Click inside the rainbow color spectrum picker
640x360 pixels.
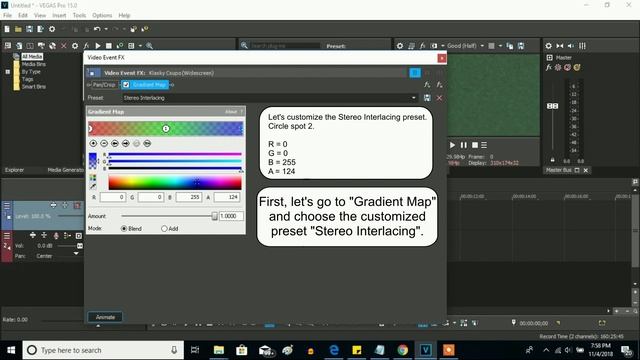175,182
